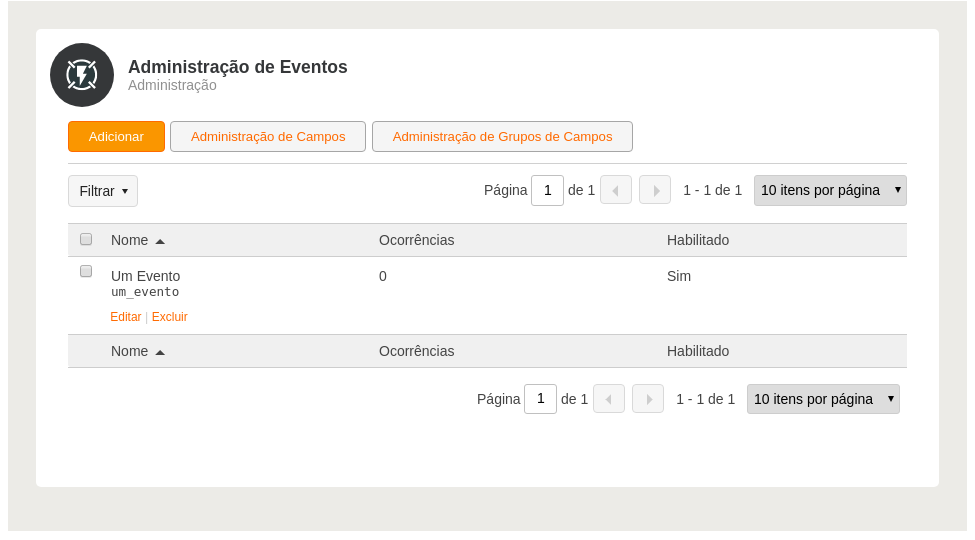Expand top '10 itens por página' selector
The width and height of the screenshot is (975, 540).
[830, 190]
